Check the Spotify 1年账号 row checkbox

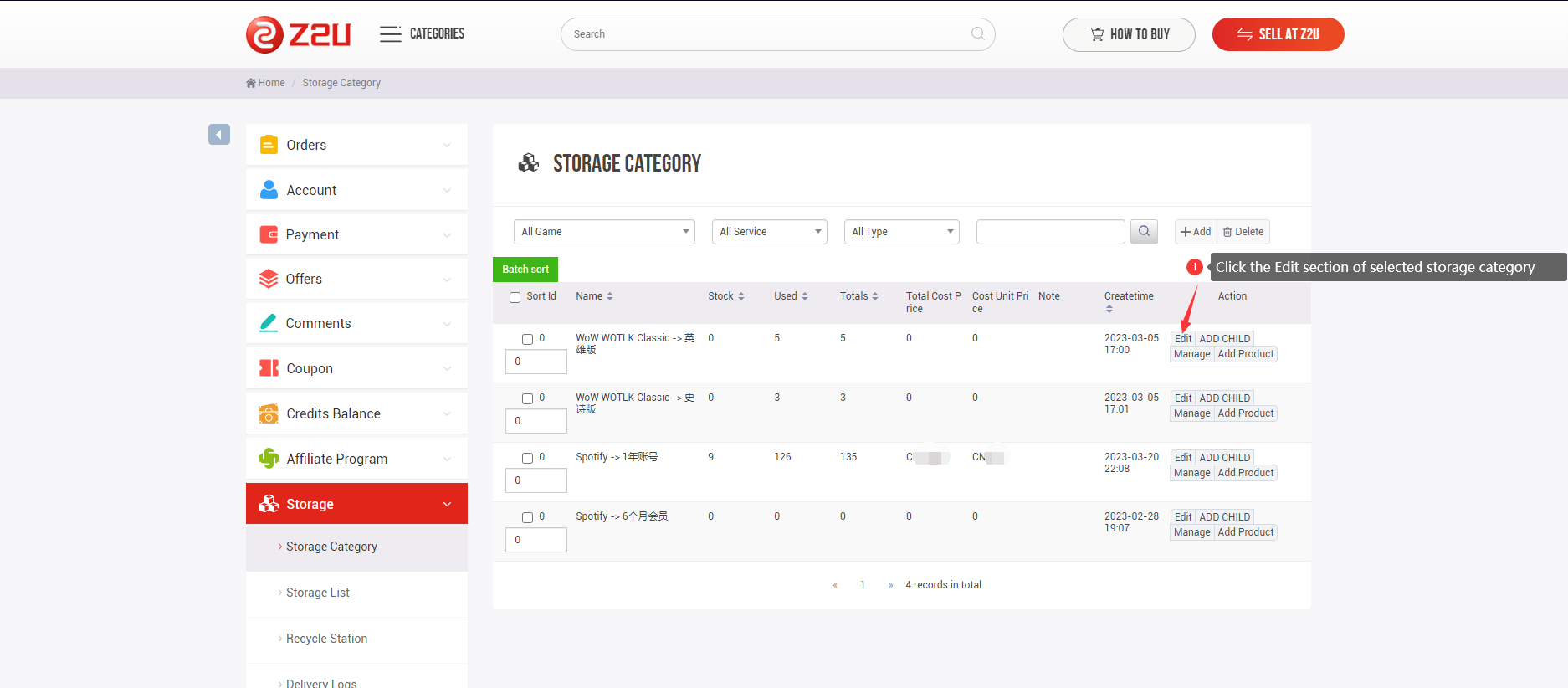point(528,458)
